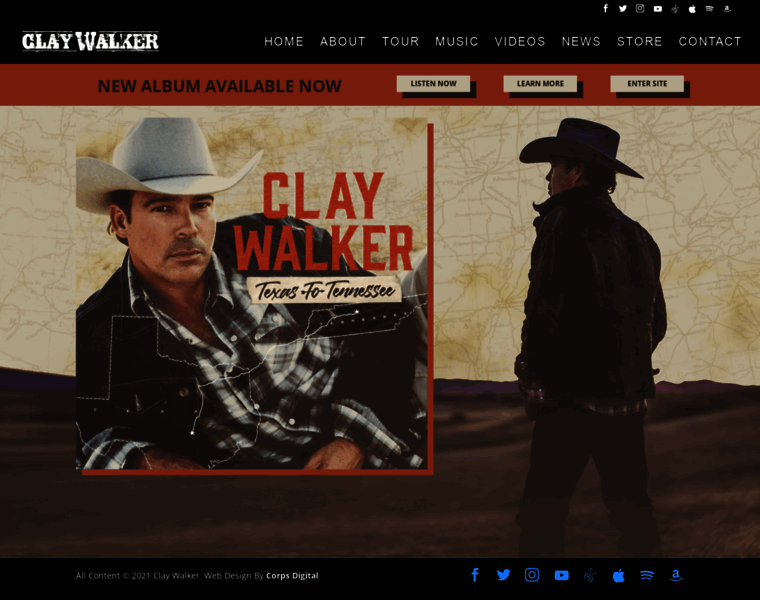Open CONTACT from the navigation bar

710,42
